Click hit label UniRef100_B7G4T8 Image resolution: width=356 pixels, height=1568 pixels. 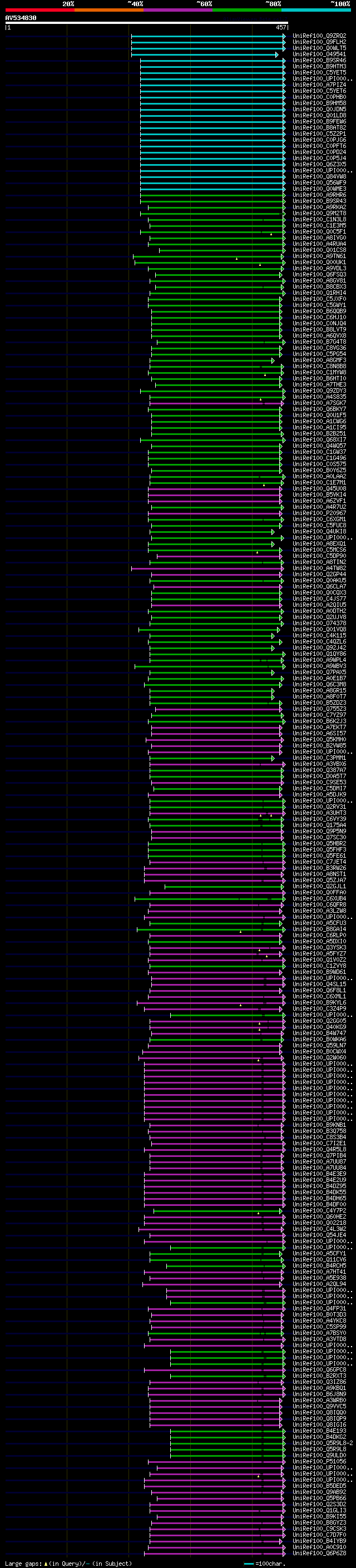(319, 342)
